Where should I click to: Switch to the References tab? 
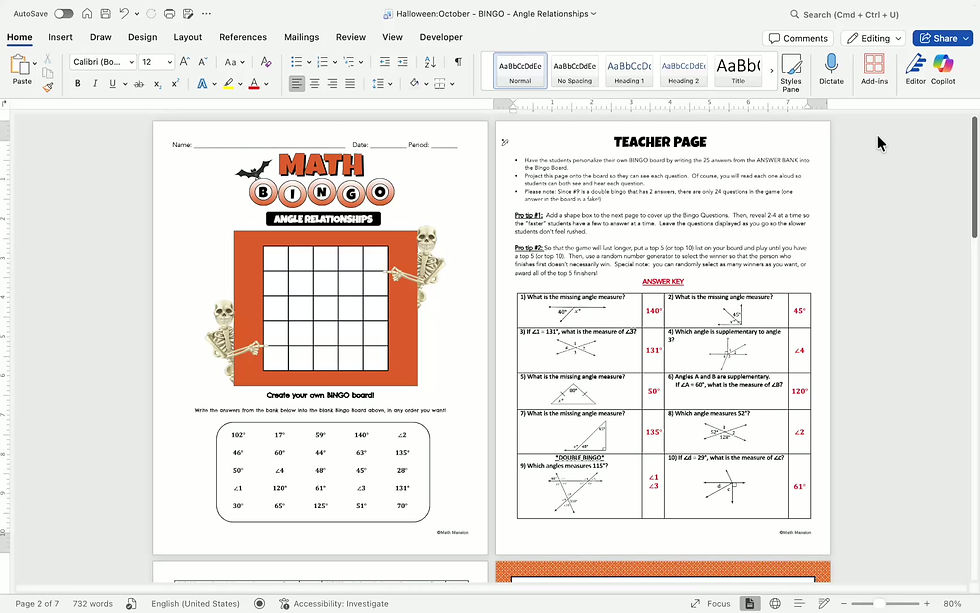coord(243,37)
